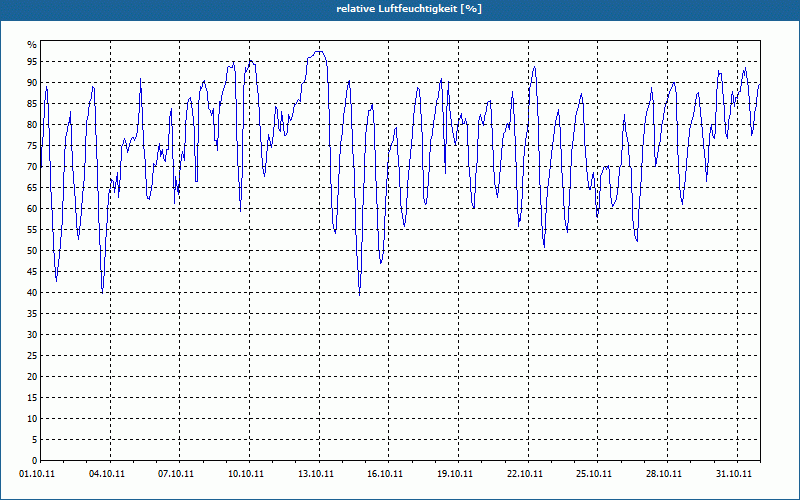Click the date label '10.10.11'
The height and width of the screenshot is (500, 800).
[246, 474]
